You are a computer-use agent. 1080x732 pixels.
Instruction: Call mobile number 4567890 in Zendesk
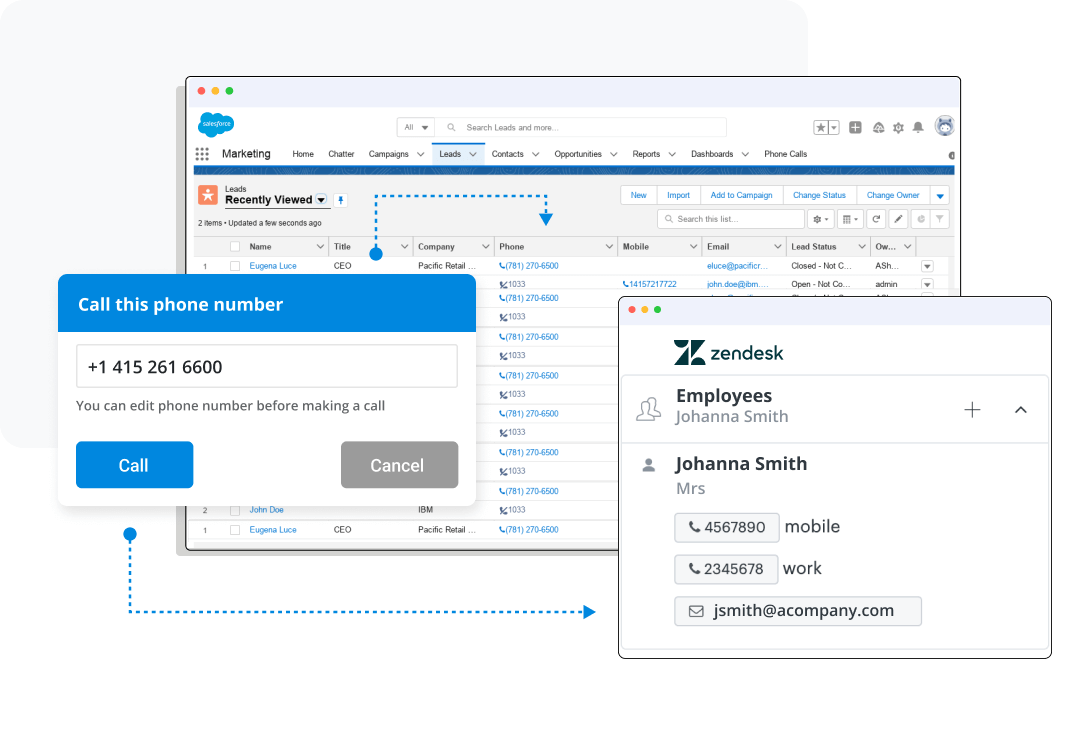coord(727,527)
